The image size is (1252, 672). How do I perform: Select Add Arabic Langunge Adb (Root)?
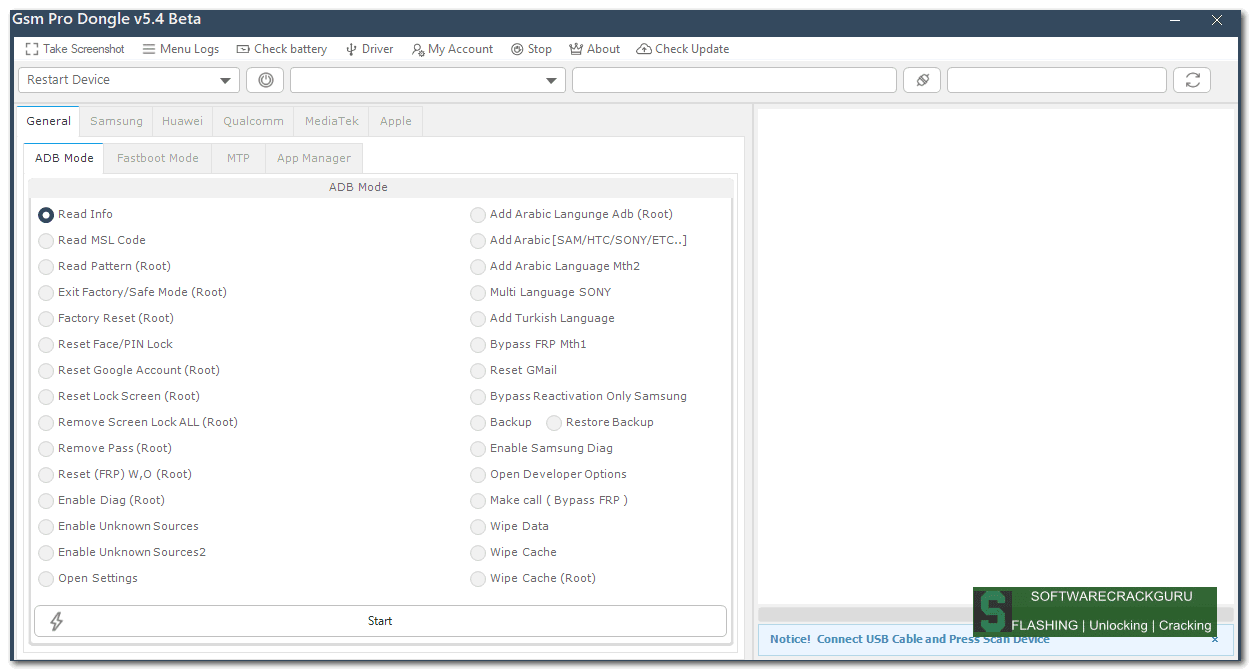pyautogui.click(x=571, y=214)
